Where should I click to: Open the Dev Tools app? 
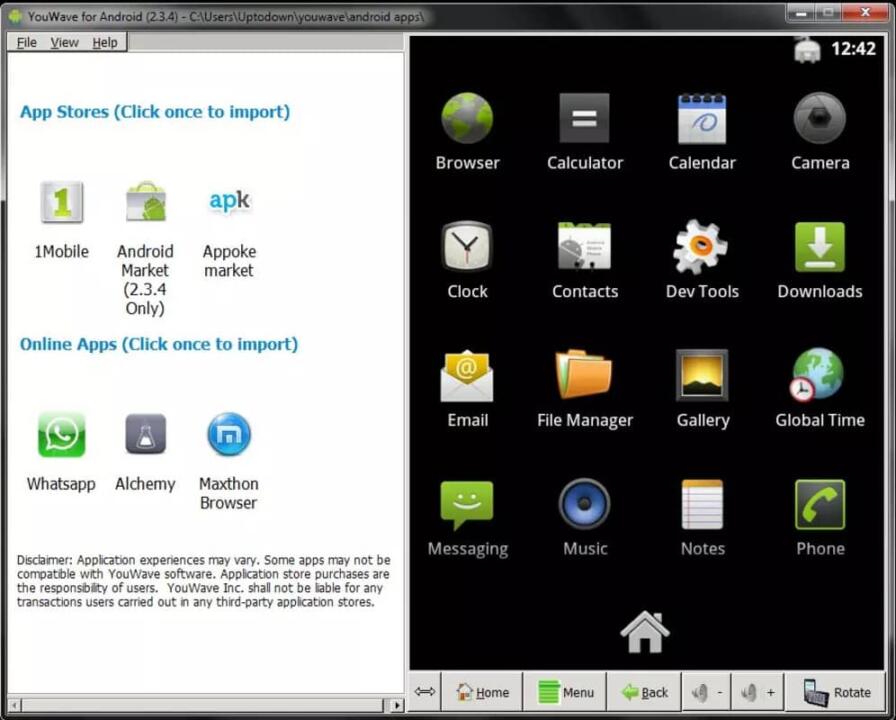(701, 249)
